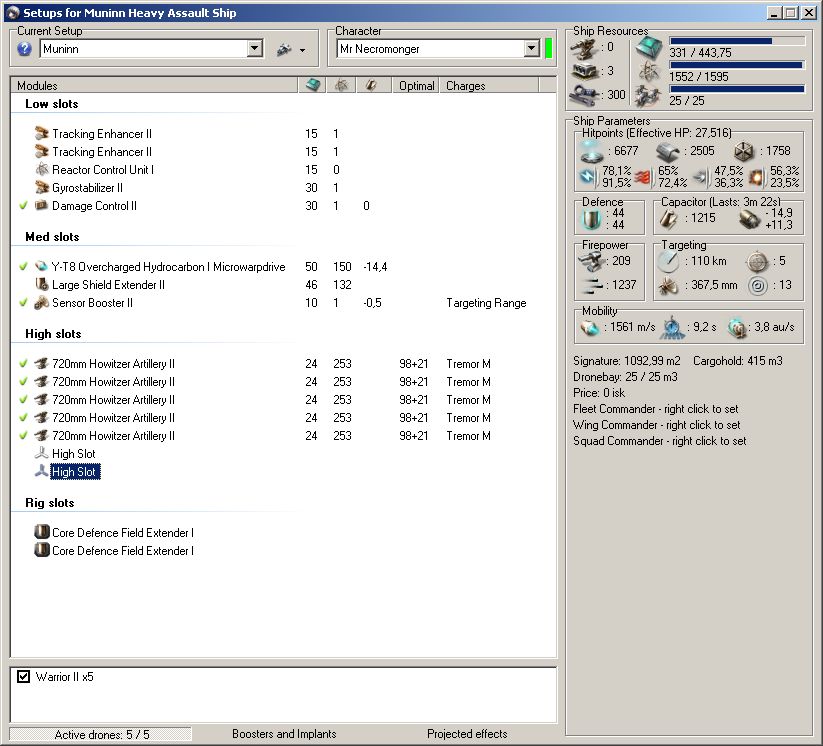This screenshot has height=746, width=823.
Task: Toggle active checkmark of first 720mm Howitzer Artillery II
Action: (23, 363)
